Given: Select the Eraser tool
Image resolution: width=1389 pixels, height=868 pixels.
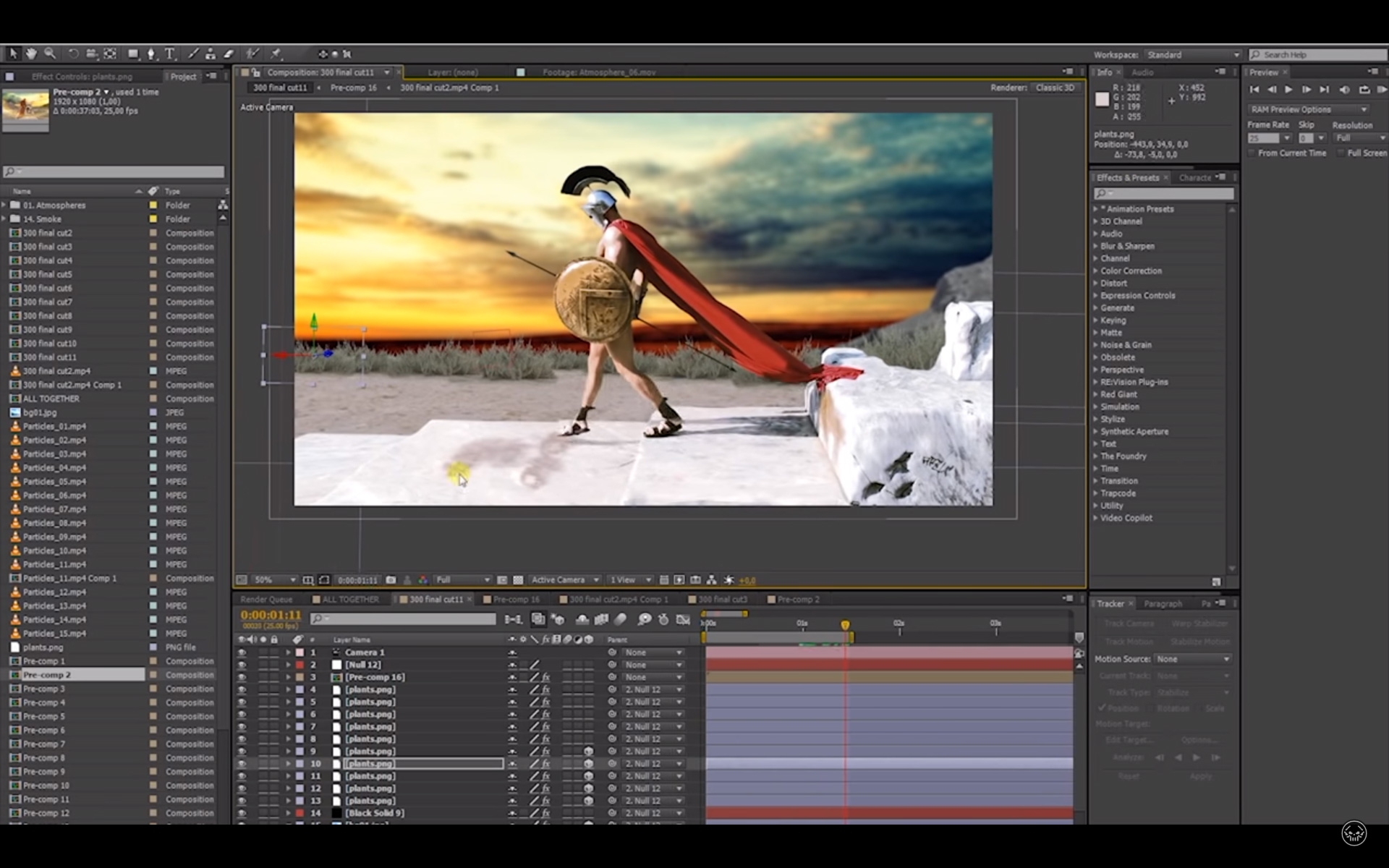Looking at the screenshot, I should [229, 54].
